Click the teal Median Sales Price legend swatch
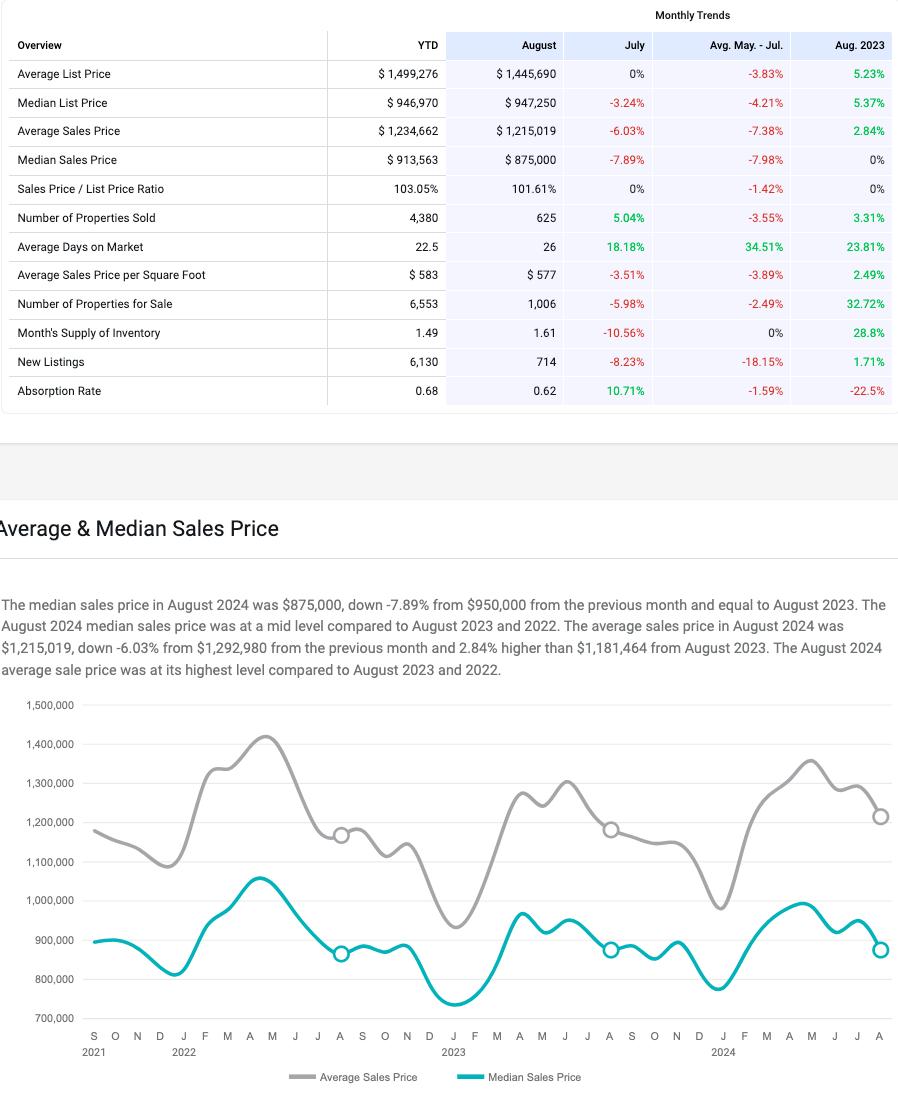Viewport: 898px width, 1098px height. (x=470, y=1077)
